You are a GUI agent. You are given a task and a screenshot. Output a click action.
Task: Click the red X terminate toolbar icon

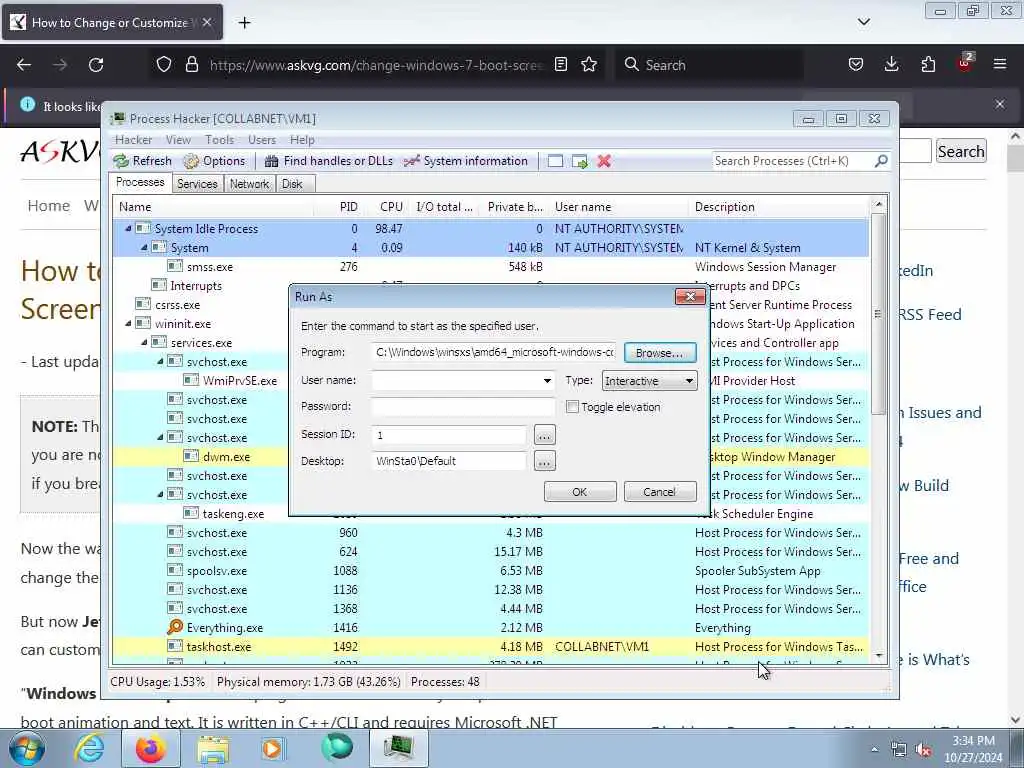[x=604, y=161]
